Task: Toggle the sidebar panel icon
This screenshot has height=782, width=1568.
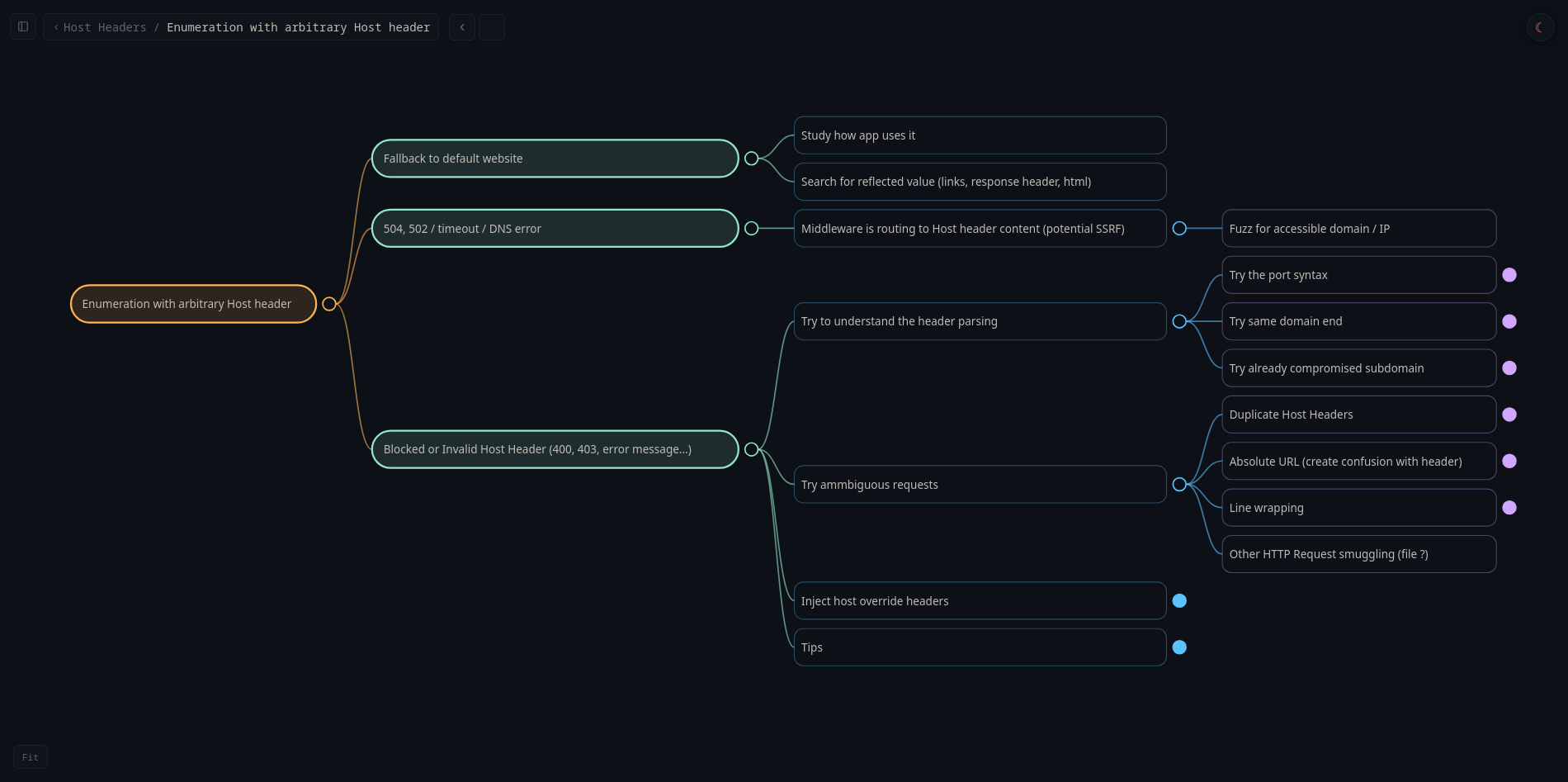Action: [x=22, y=26]
